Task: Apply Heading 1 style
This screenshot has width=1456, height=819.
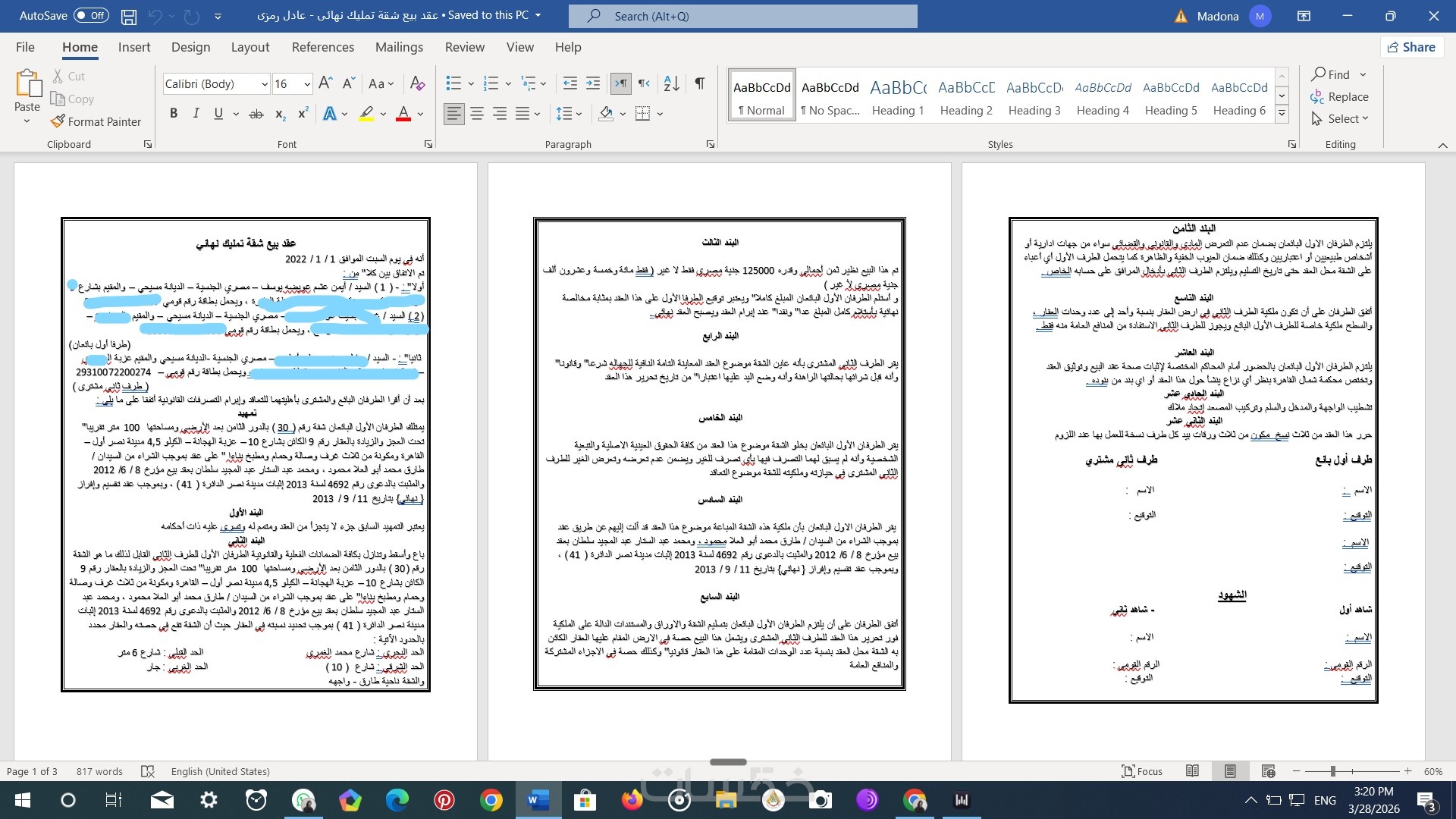Action: [x=898, y=96]
